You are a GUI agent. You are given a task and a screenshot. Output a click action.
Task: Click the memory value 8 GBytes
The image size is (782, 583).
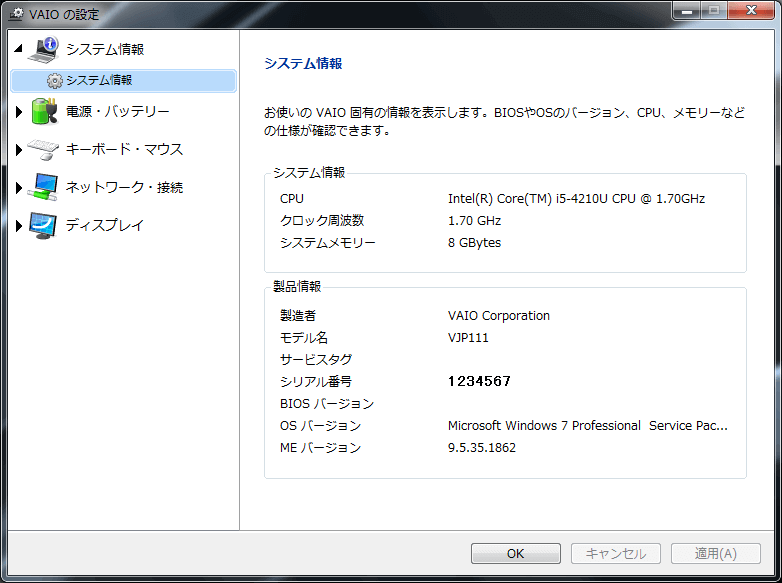click(474, 242)
